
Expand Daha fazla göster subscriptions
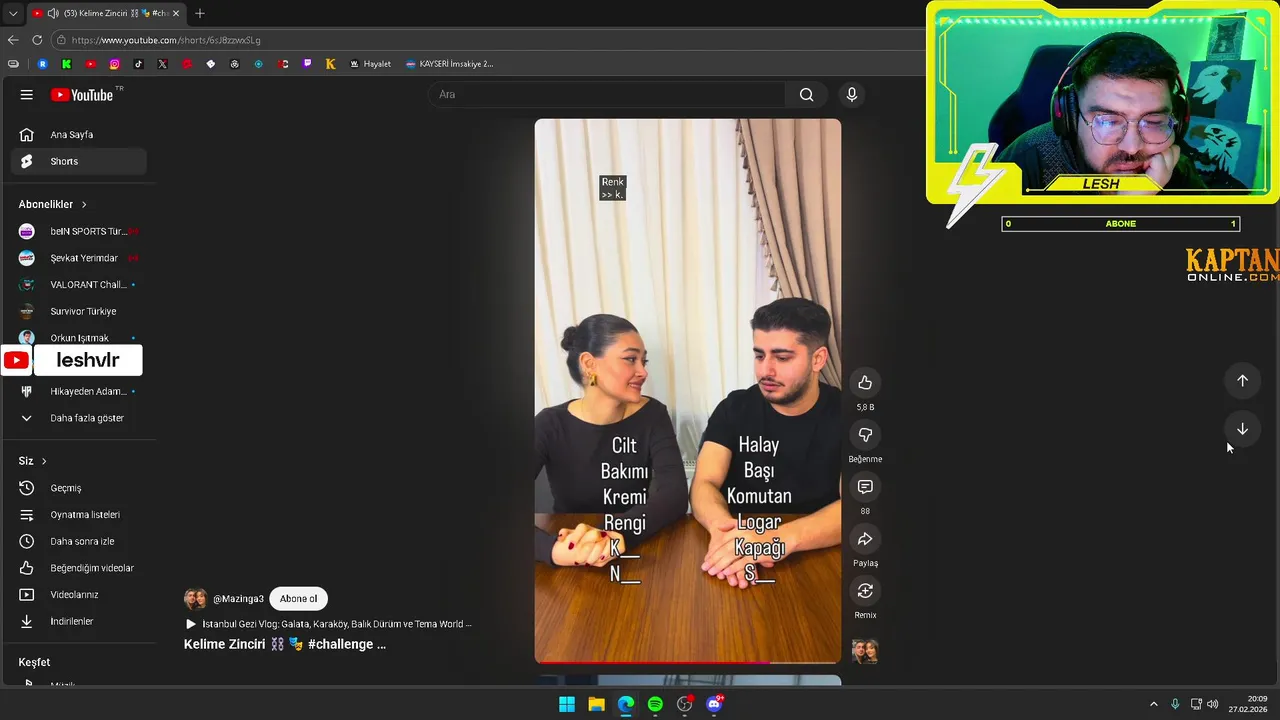point(79,418)
